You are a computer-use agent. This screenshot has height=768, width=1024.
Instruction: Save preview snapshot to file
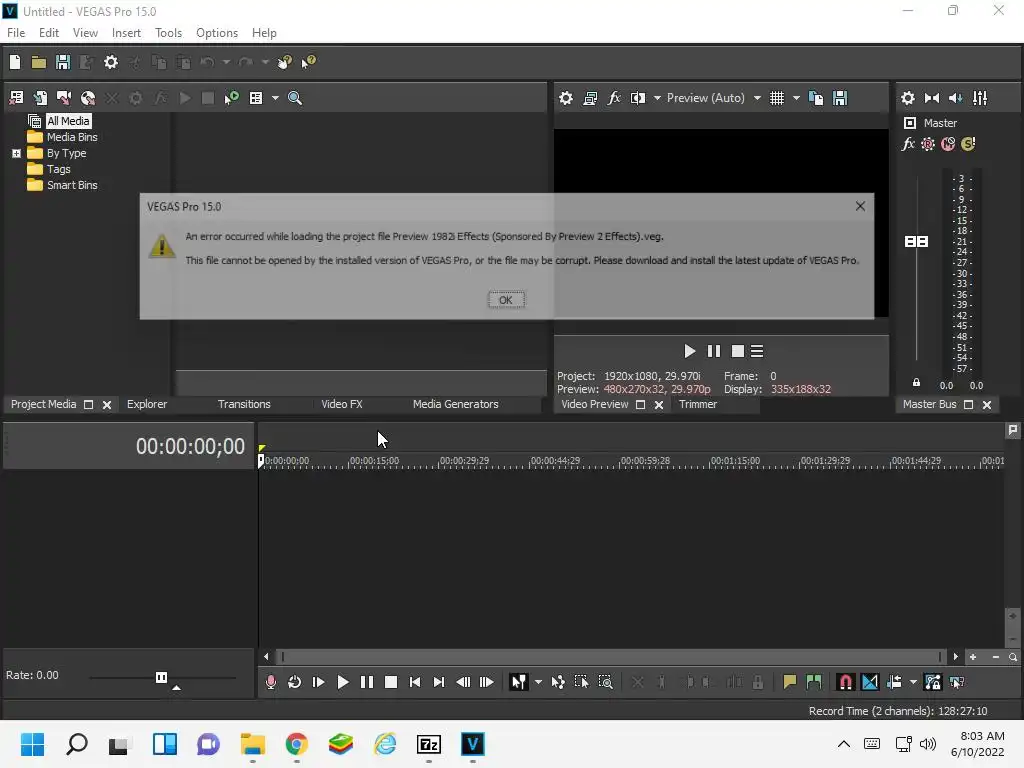pos(840,98)
